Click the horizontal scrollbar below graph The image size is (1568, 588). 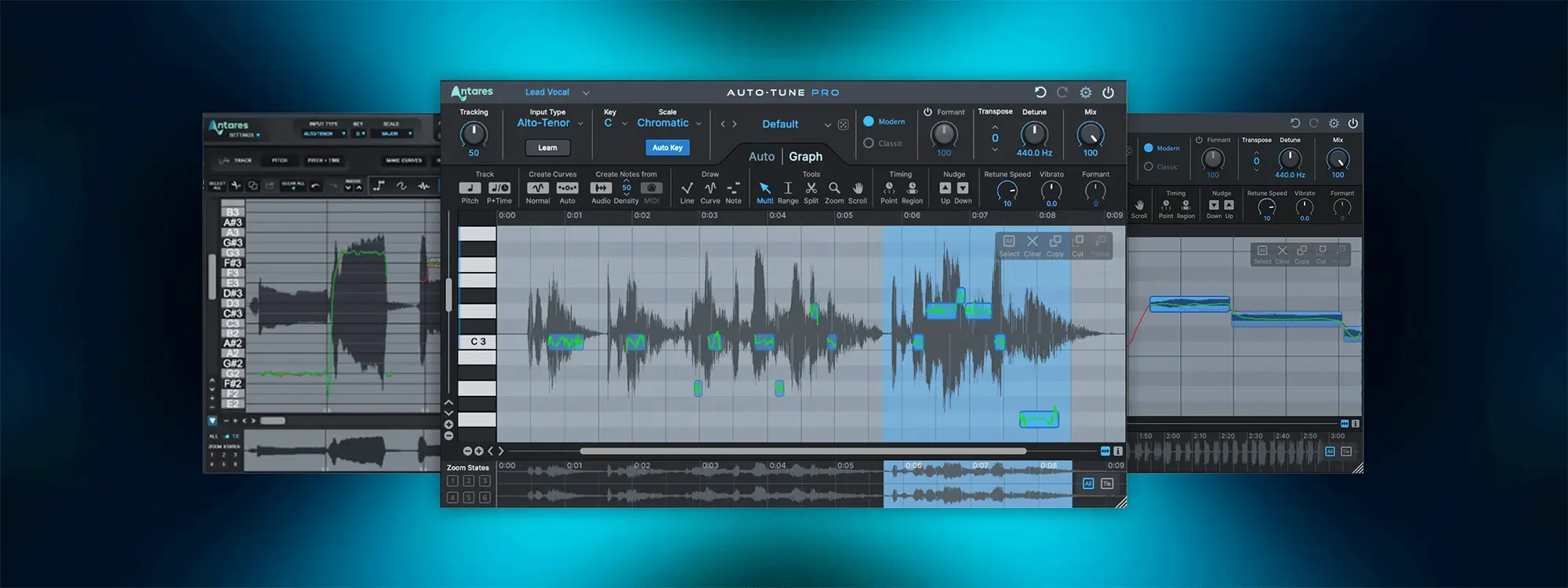803,452
